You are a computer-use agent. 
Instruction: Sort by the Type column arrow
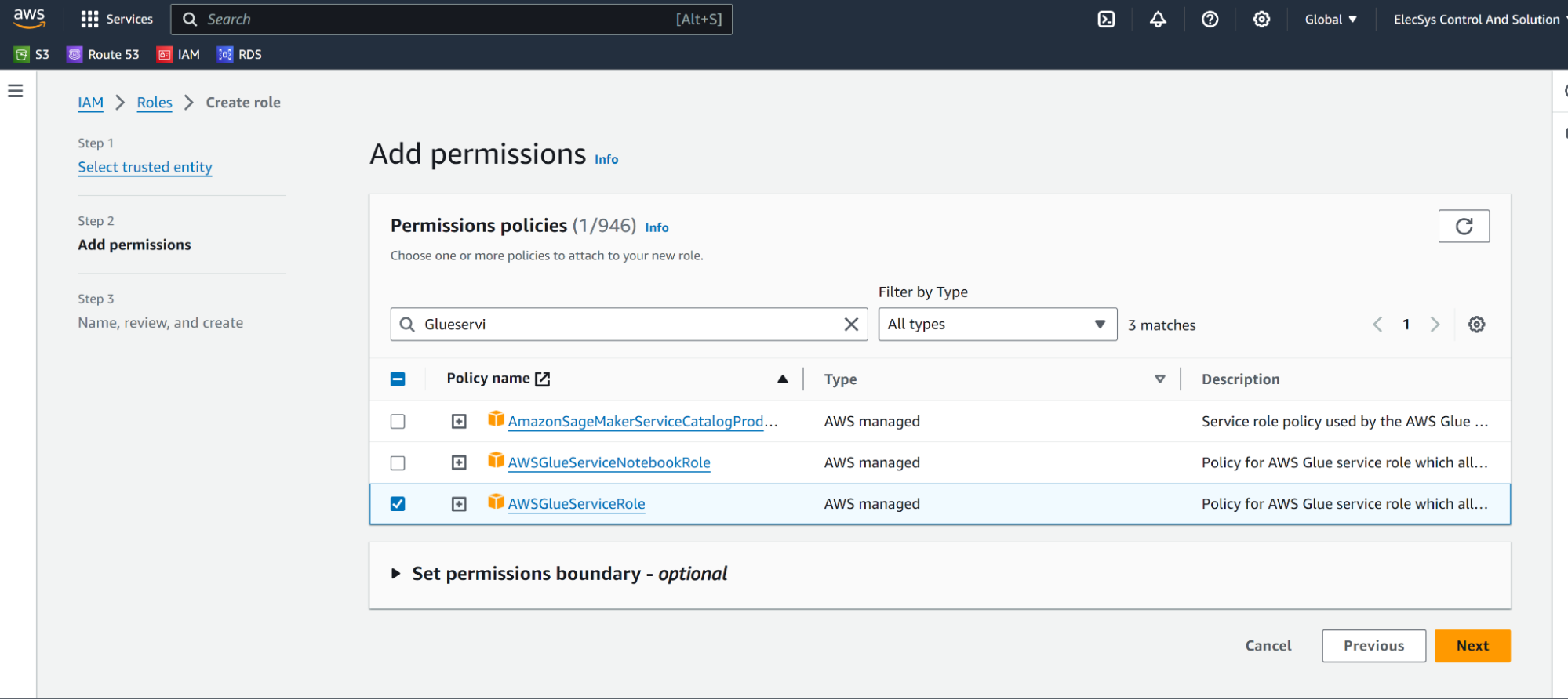pyautogui.click(x=1160, y=379)
